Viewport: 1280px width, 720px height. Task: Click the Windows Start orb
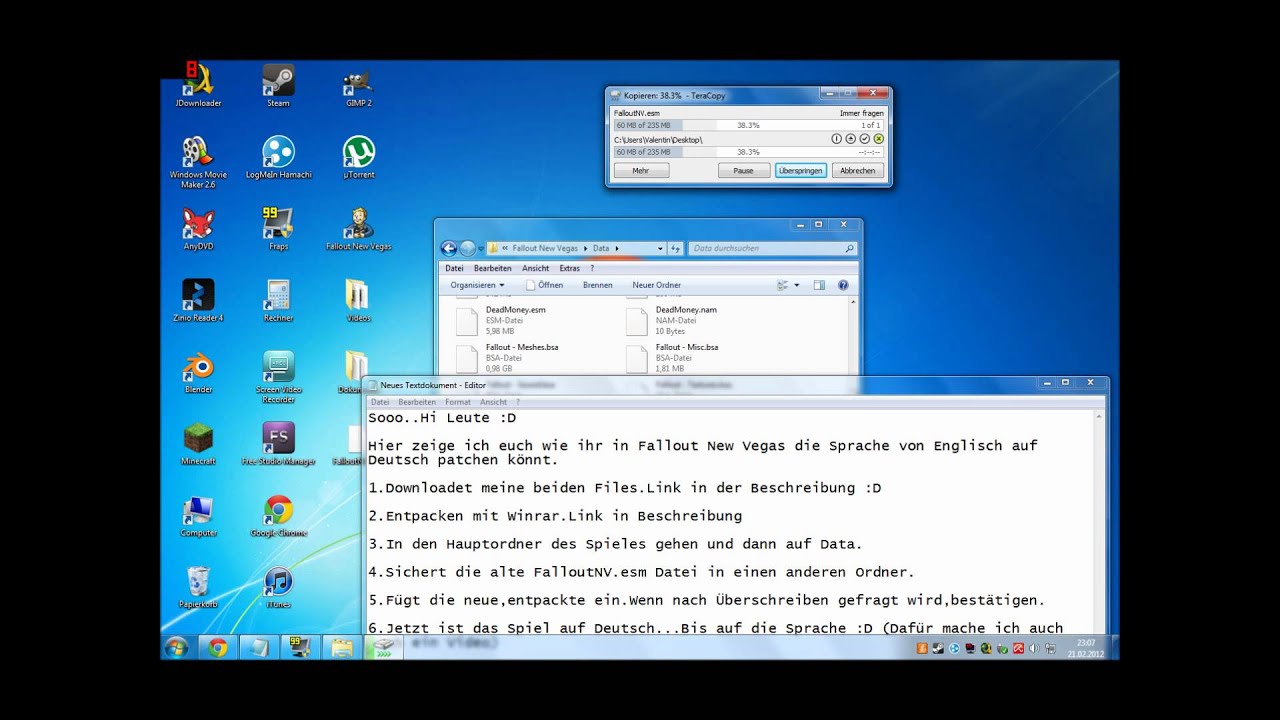pos(176,647)
